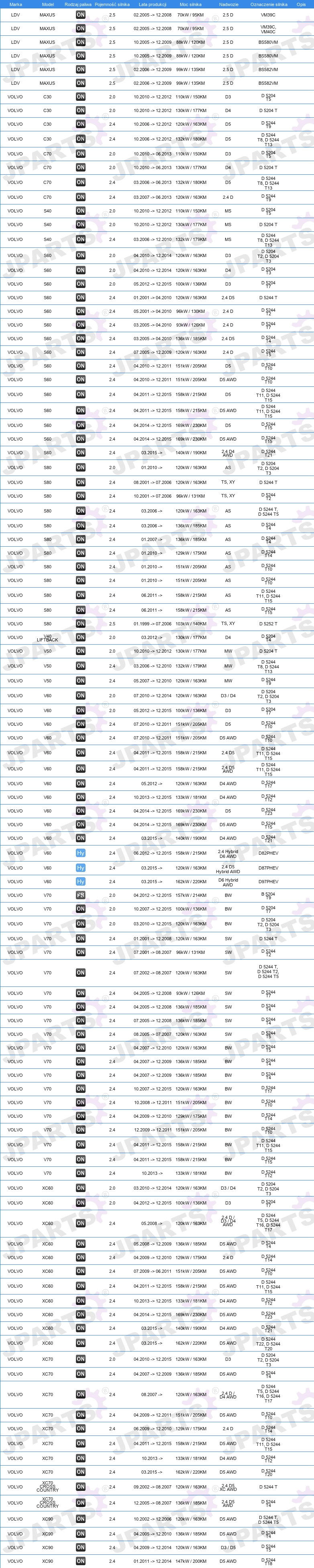Click the '2.4 Hybrid D6 AWD' body cell
The height and width of the screenshot is (1568, 314).
(x=228, y=854)
